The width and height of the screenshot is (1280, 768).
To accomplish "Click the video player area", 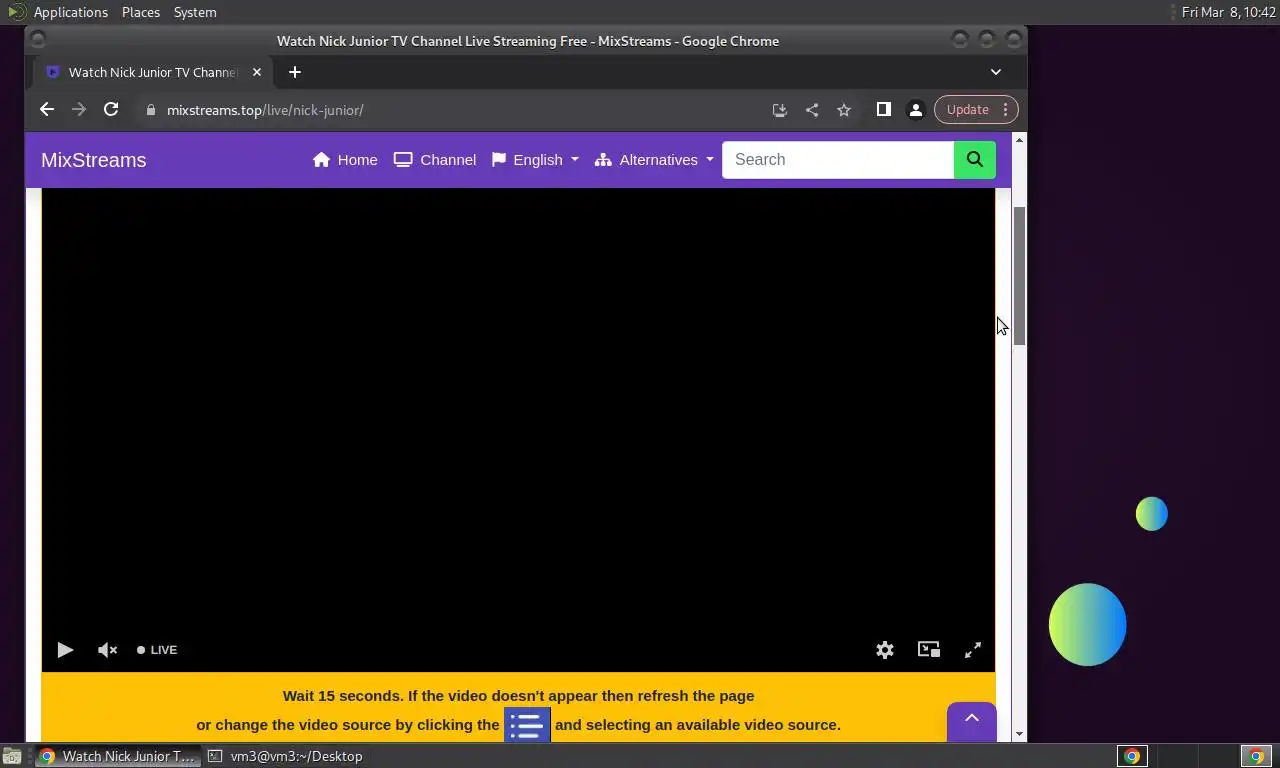I will pos(518,430).
